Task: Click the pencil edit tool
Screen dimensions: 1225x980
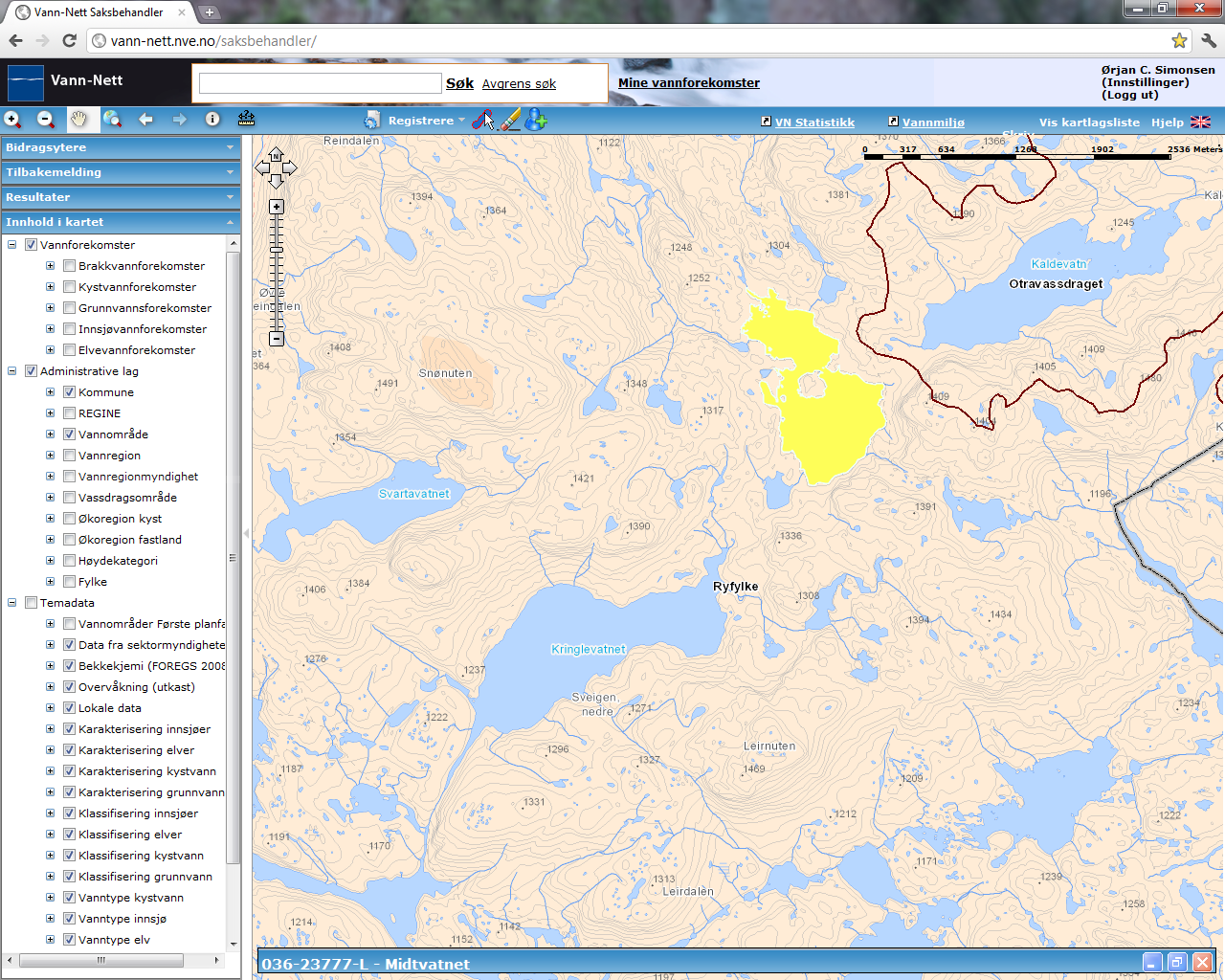Action: (510, 120)
